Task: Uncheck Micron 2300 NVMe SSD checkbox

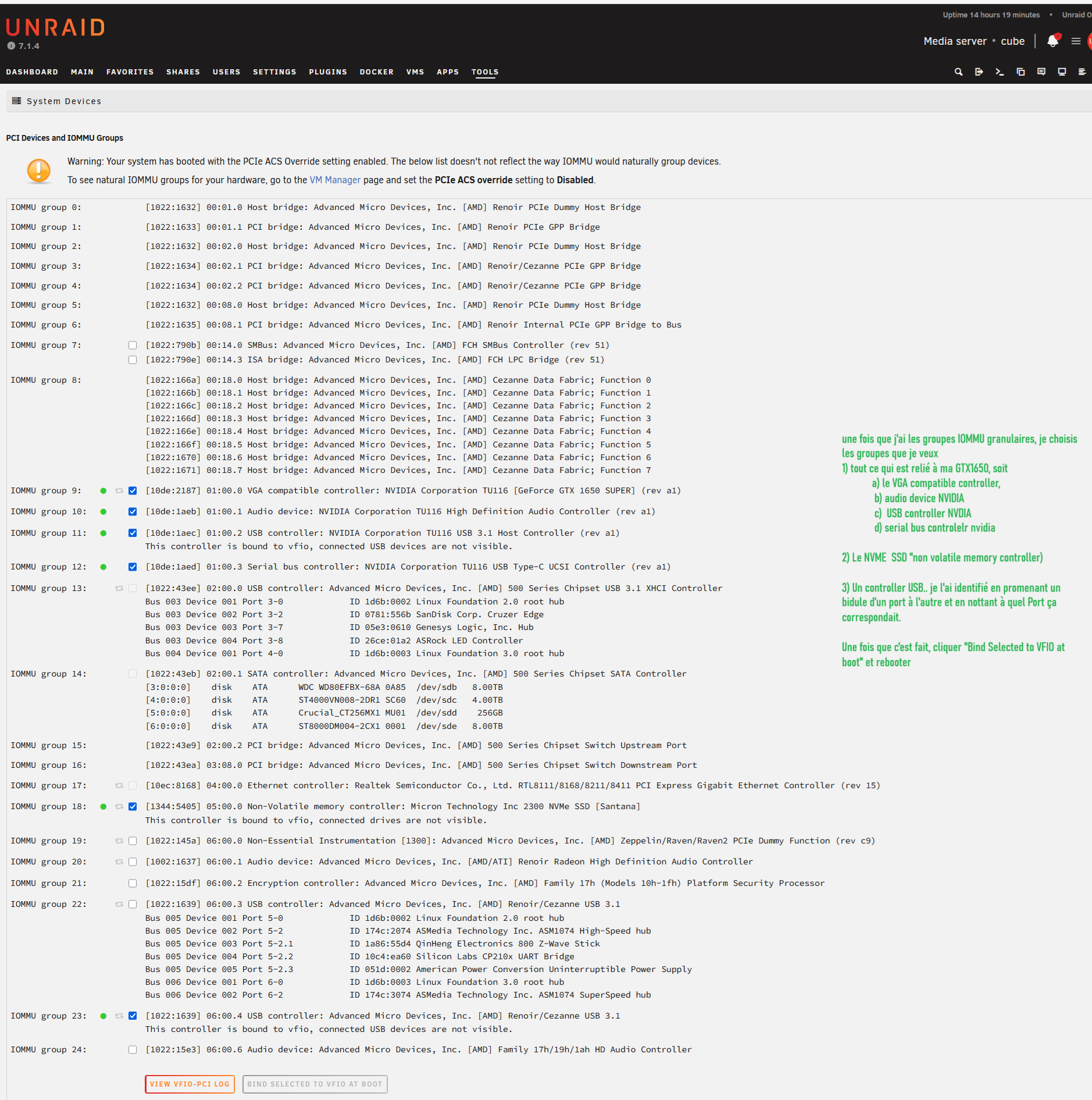Action: [133, 807]
